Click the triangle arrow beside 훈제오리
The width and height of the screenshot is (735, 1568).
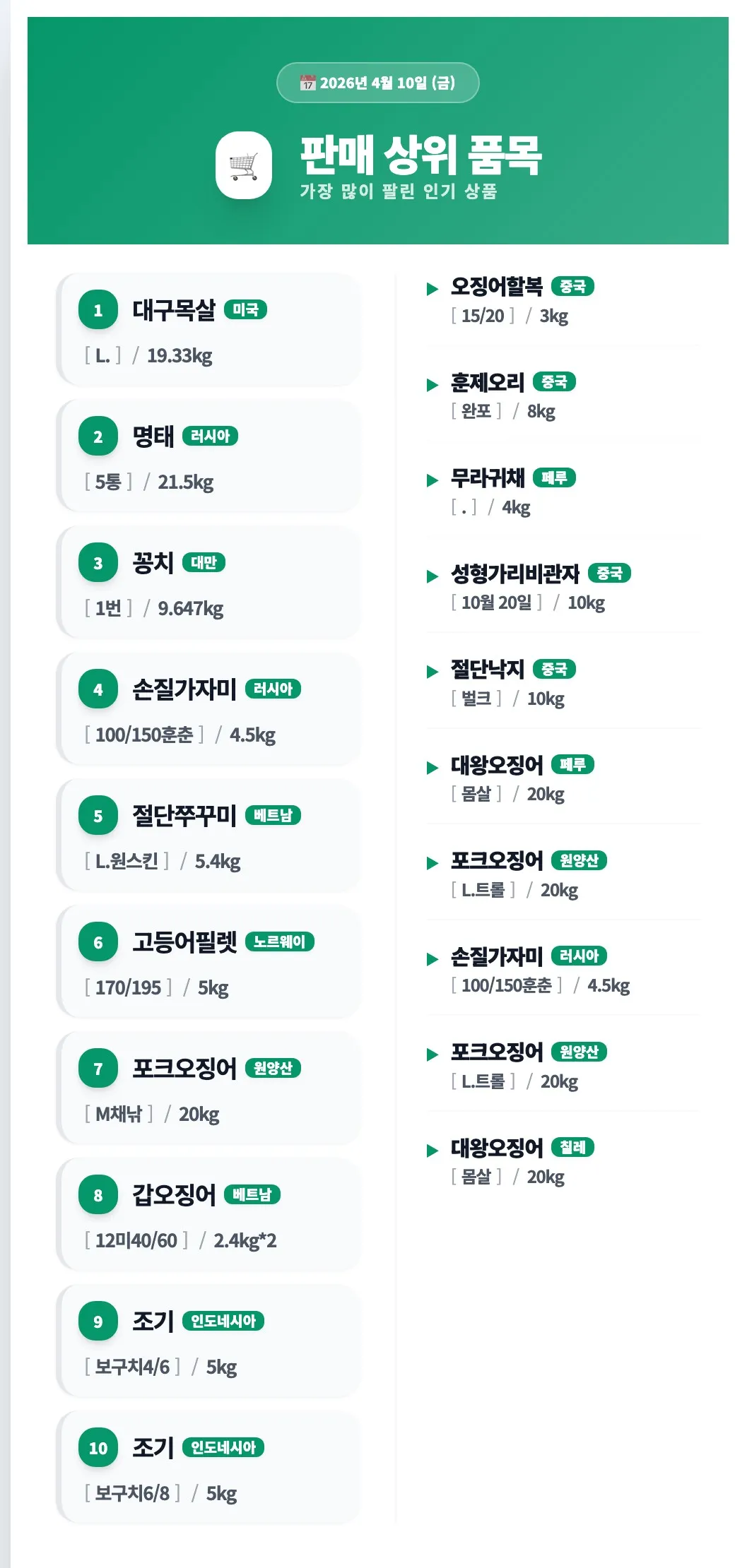433,384
